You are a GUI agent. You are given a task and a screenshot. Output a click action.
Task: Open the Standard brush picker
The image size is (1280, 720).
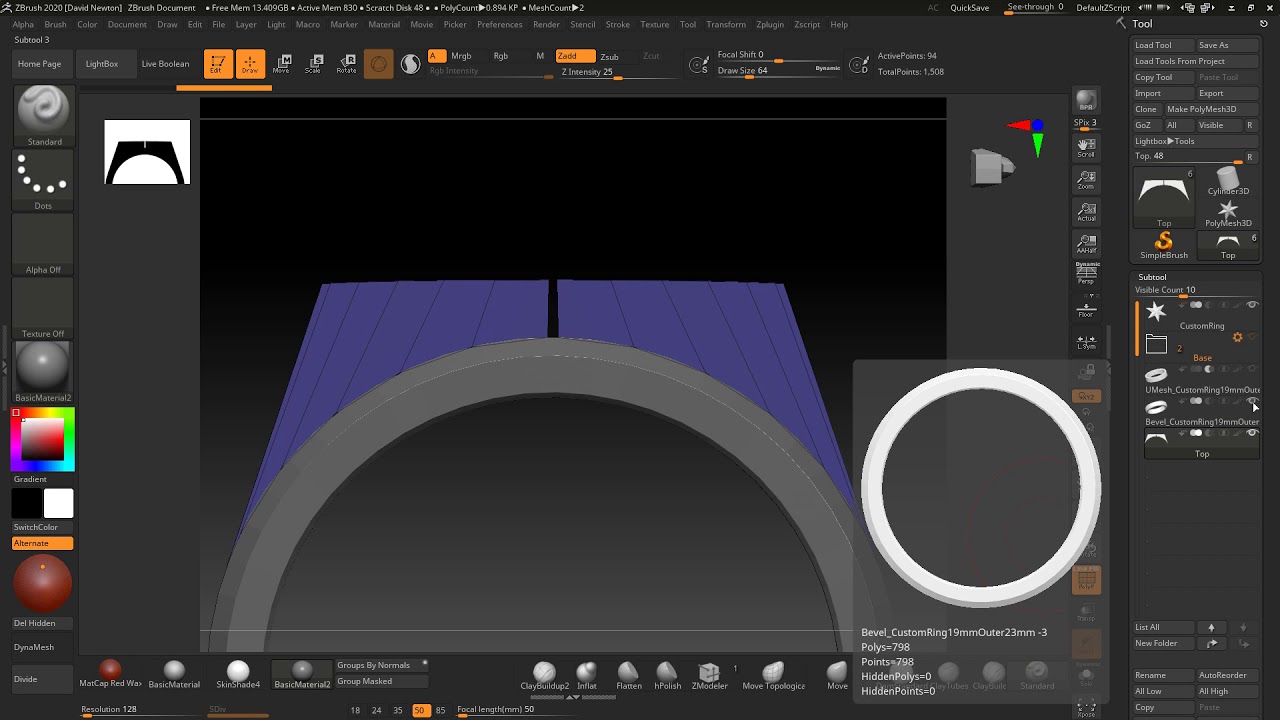pos(43,116)
